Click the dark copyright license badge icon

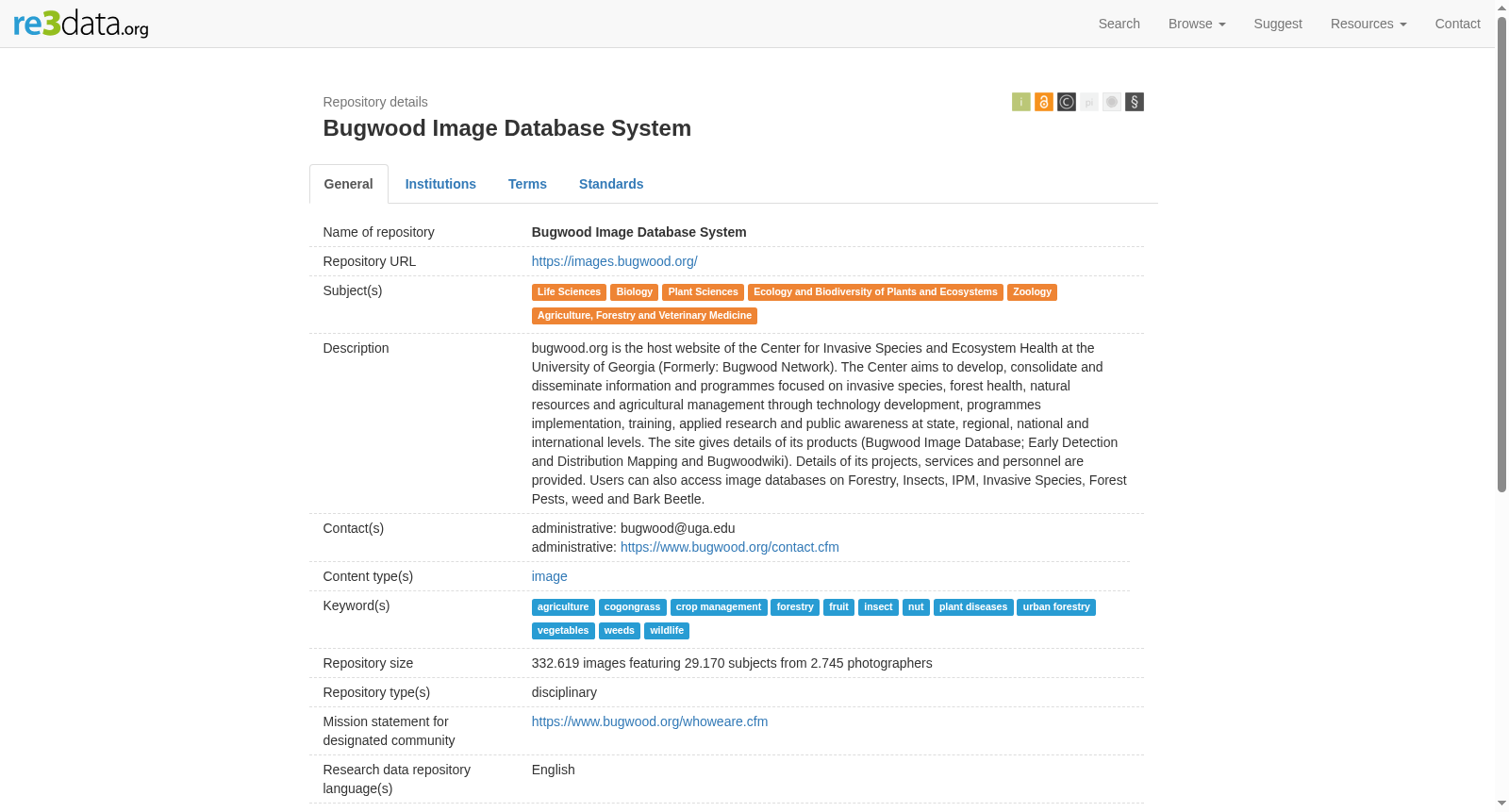[1067, 102]
